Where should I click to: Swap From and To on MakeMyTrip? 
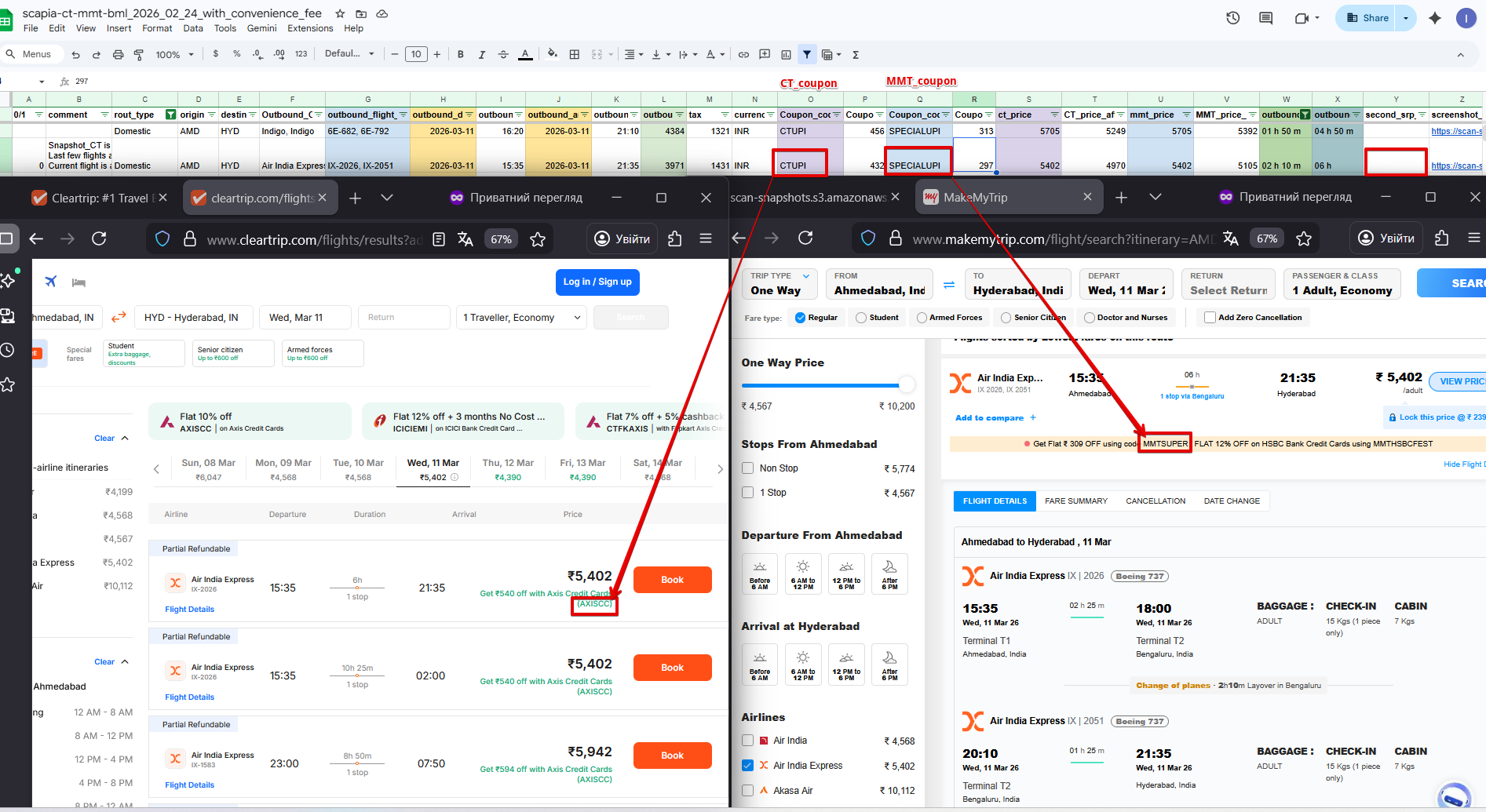tap(949, 285)
